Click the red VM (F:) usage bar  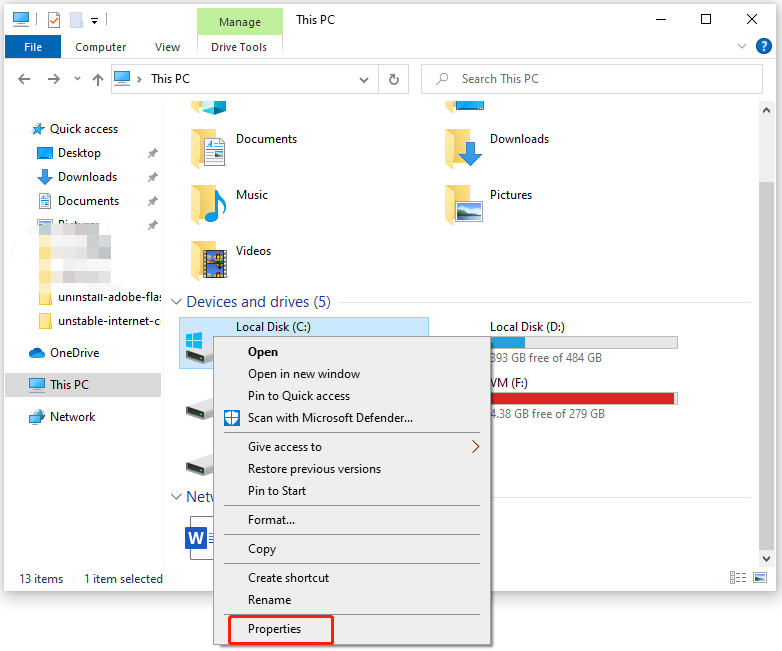582,398
